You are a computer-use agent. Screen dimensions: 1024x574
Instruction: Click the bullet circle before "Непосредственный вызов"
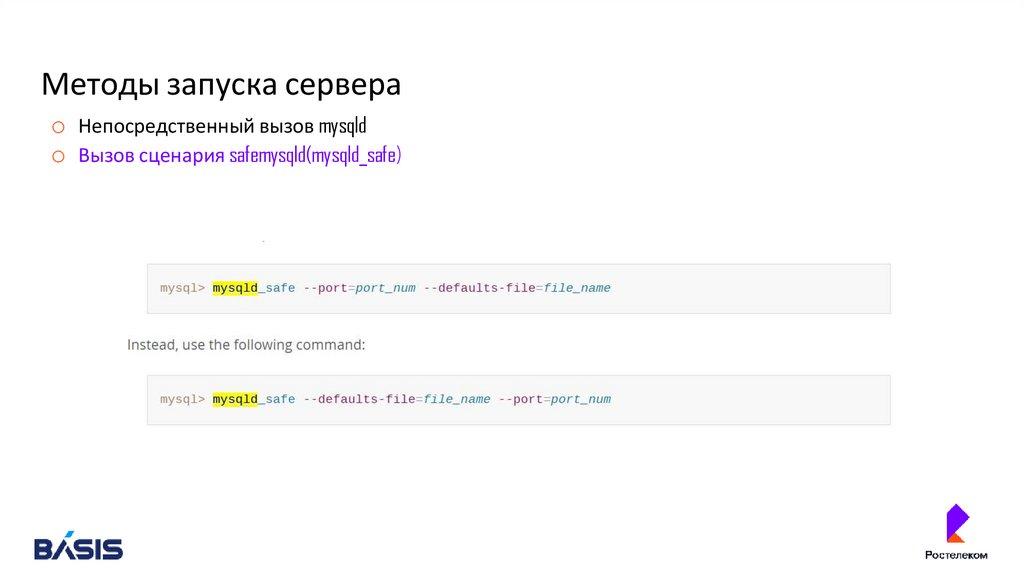[x=58, y=127]
